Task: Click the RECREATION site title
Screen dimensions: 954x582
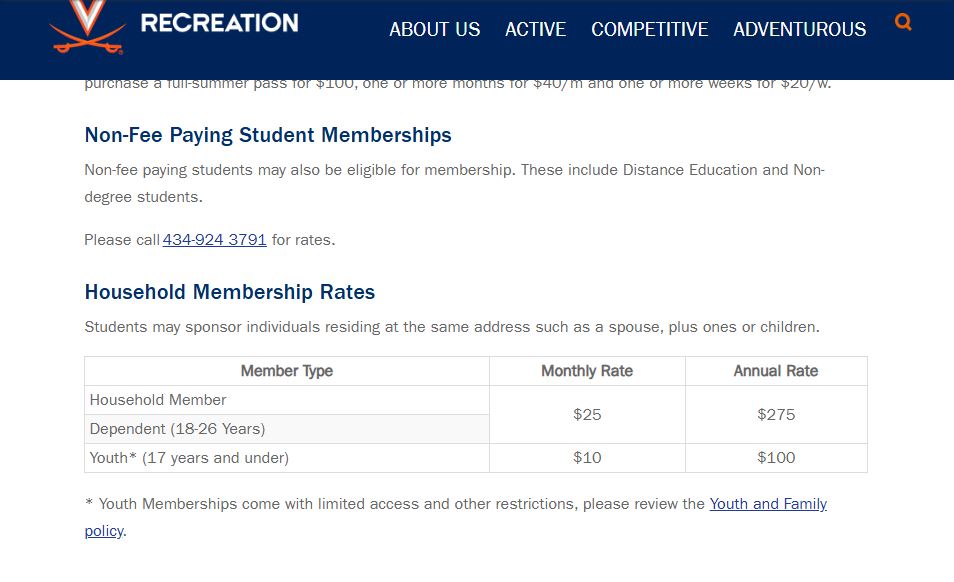Action: (x=220, y=23)
